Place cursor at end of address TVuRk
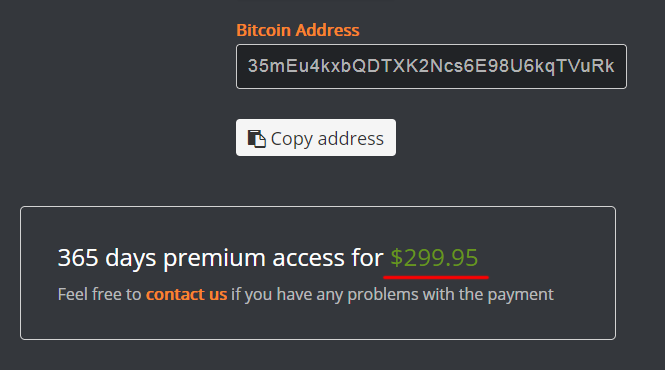This screenshot has width=665, height=370. click(614, 66)
